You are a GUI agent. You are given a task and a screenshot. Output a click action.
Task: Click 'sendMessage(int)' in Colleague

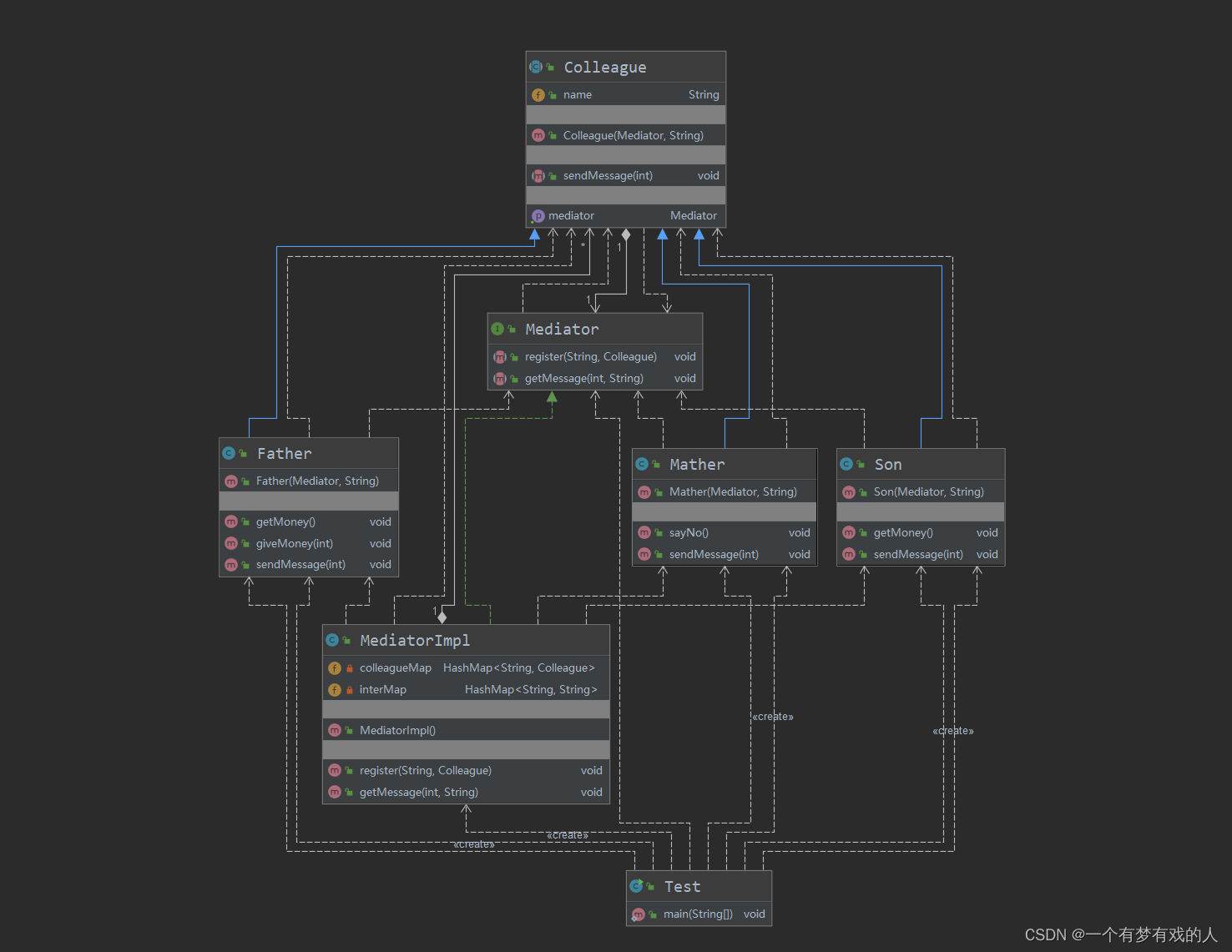pyautogui.click(x=608, y=176)
